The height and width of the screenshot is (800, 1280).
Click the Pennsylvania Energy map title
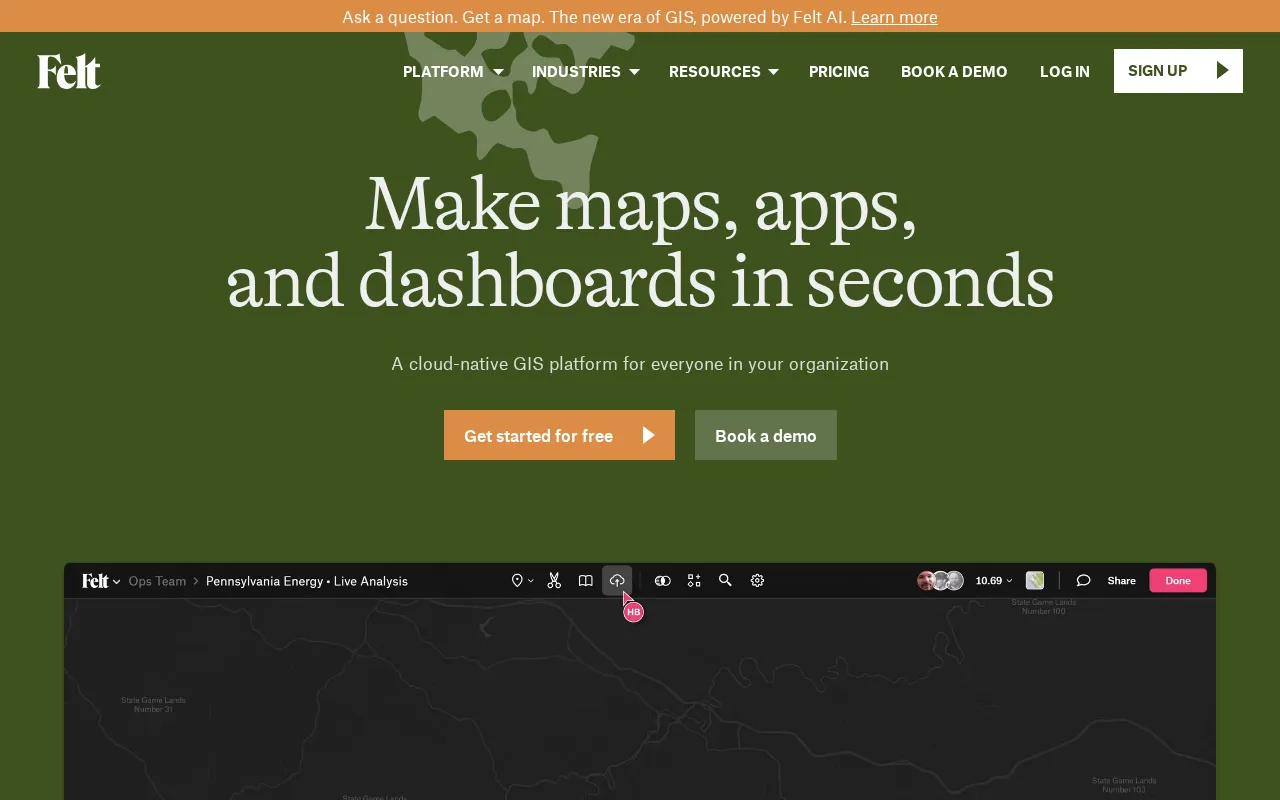coord(307,581)
